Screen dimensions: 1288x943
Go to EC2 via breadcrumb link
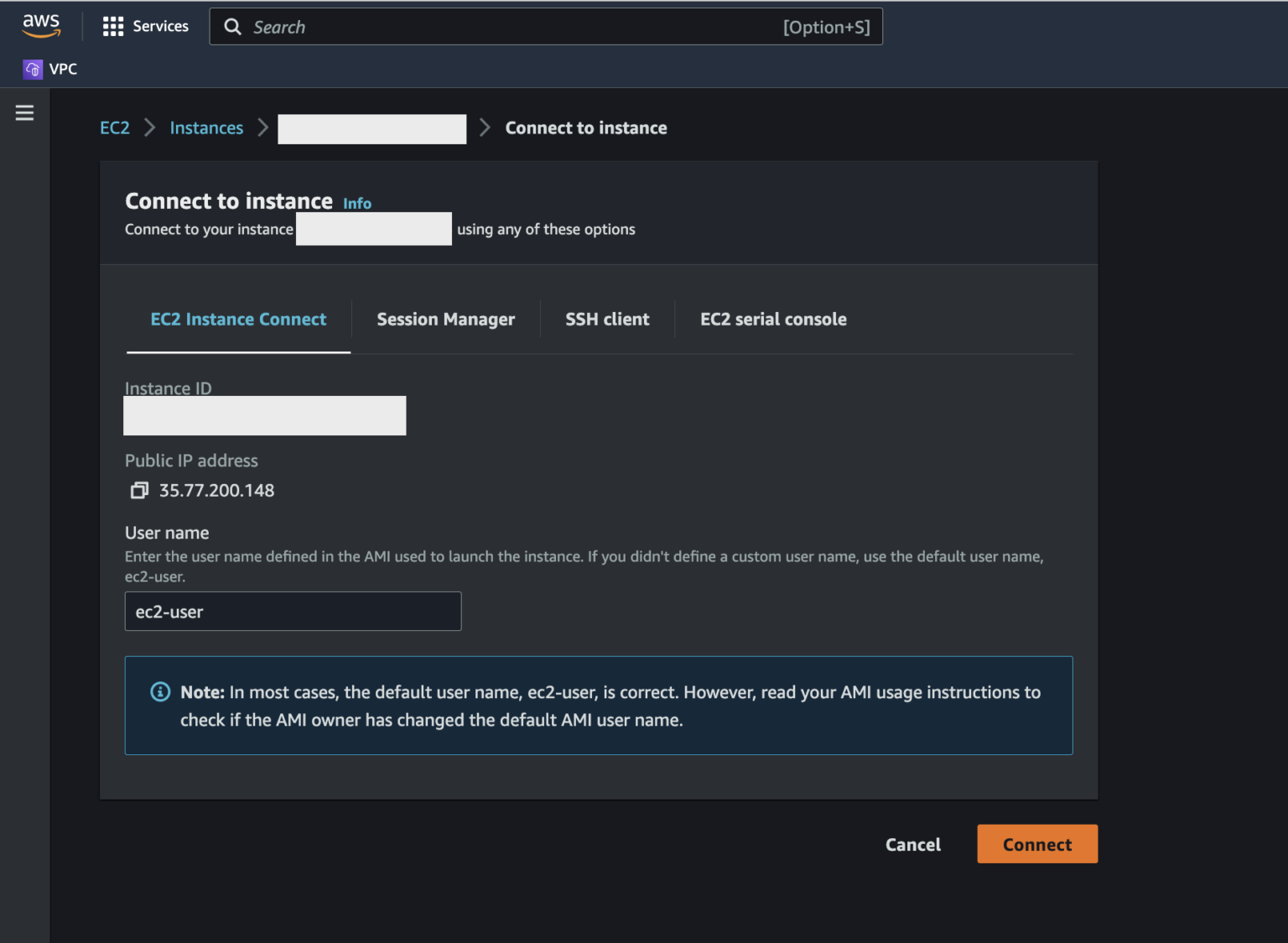pyautogui.click(x=115, y=128)
